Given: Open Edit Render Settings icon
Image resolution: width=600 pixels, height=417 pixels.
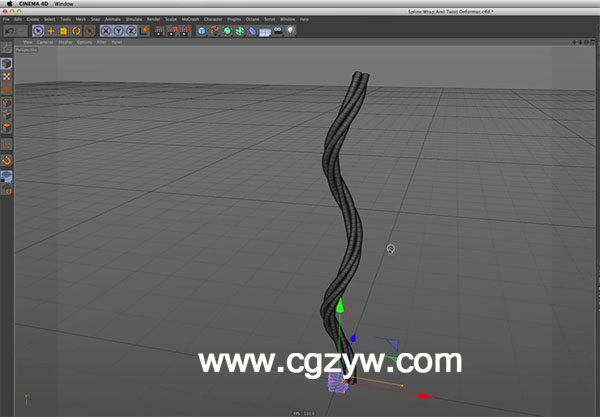Looking at the screenshot, I should click(185, 31).
